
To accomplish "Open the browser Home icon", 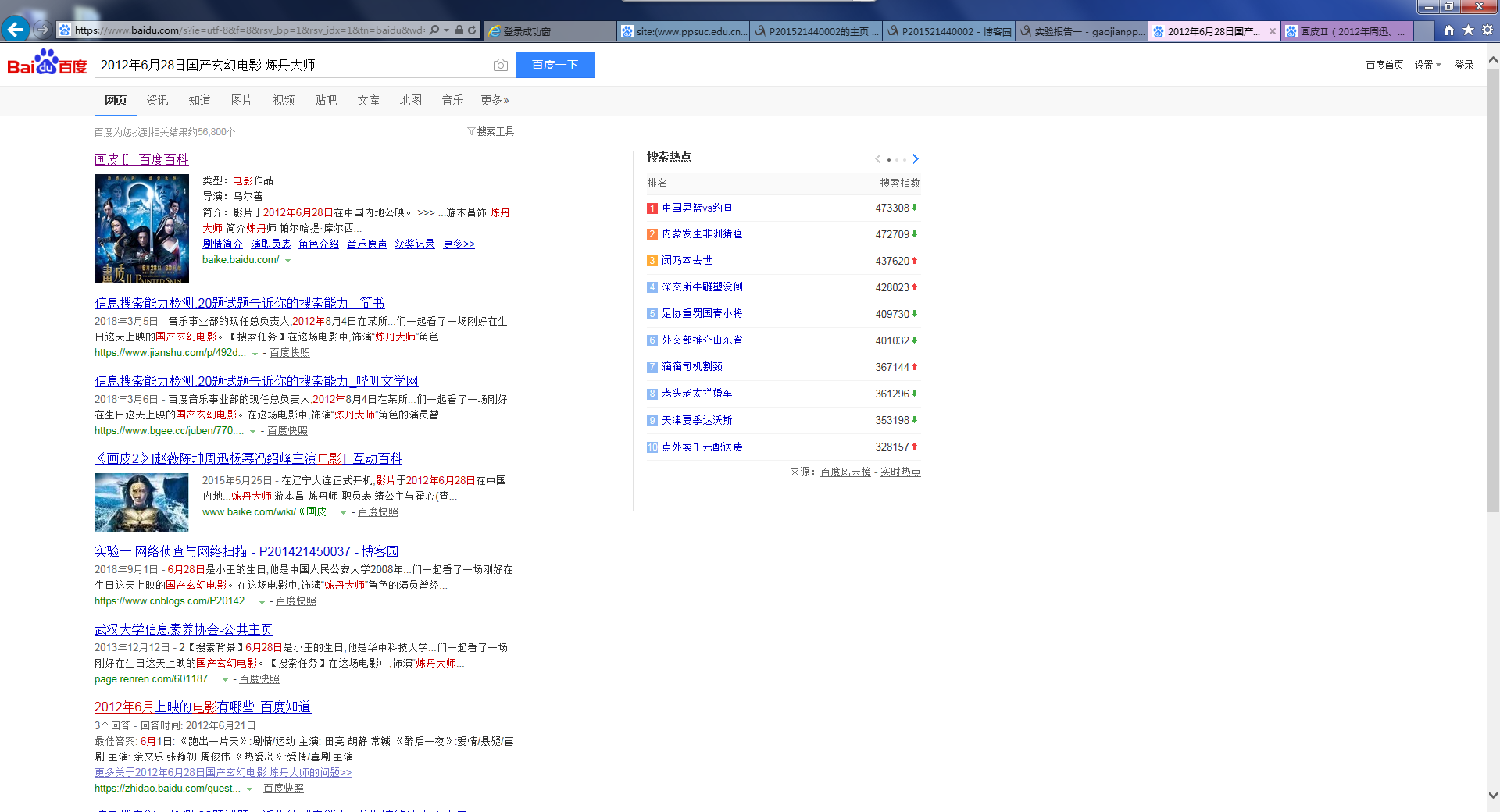I will pos(1449,30).
